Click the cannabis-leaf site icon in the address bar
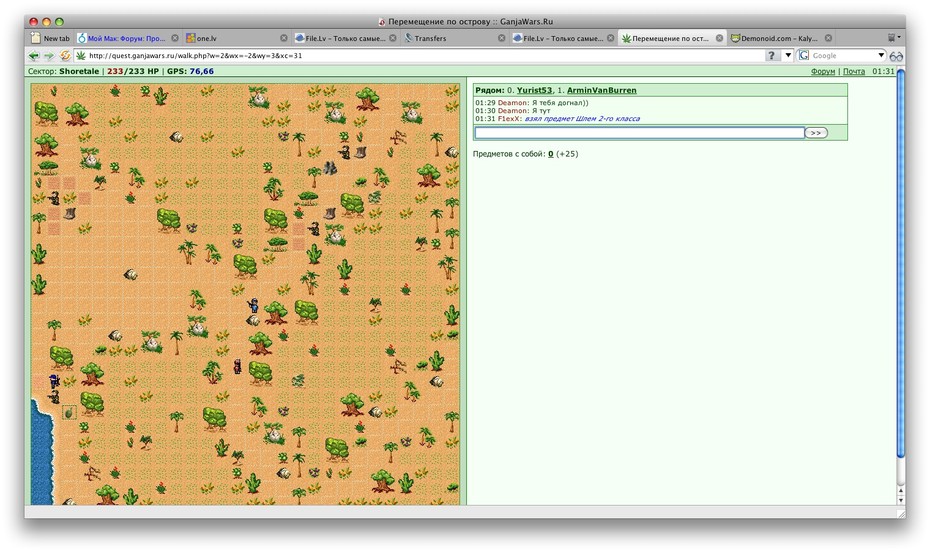The image size is (930, 552). (81, 56)
